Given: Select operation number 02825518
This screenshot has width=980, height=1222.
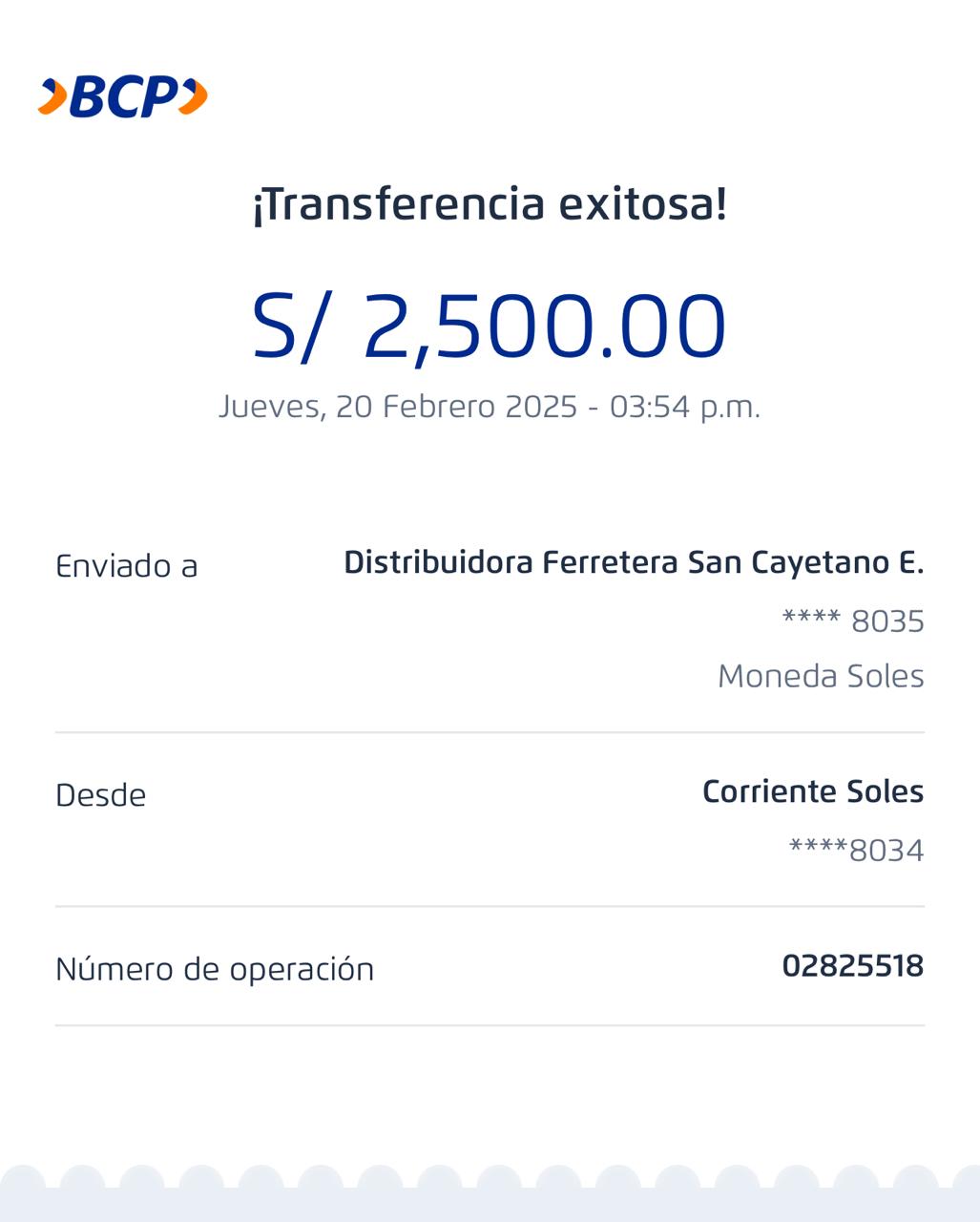Looking at the screenshot, I should (x=852, y=966).
